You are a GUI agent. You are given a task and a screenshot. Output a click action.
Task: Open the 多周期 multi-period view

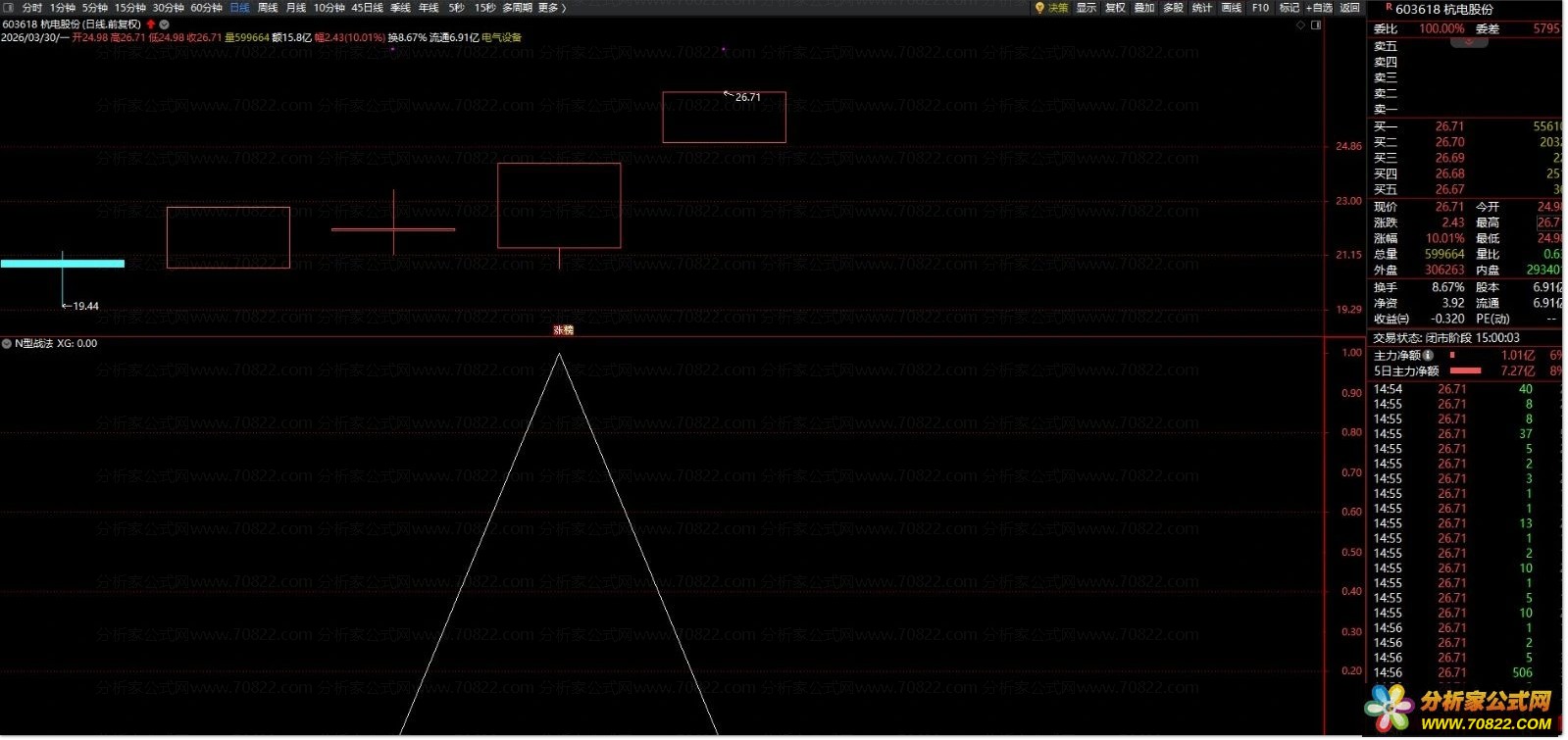pos(518,8)
